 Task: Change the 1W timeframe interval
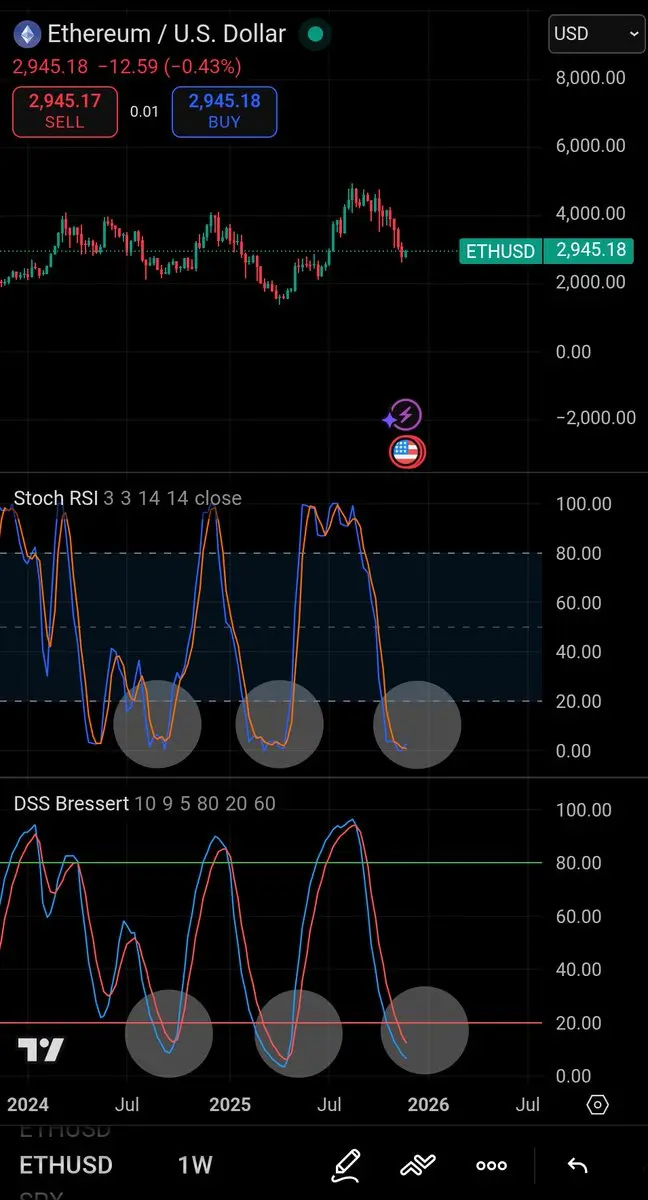point(195,1165)
